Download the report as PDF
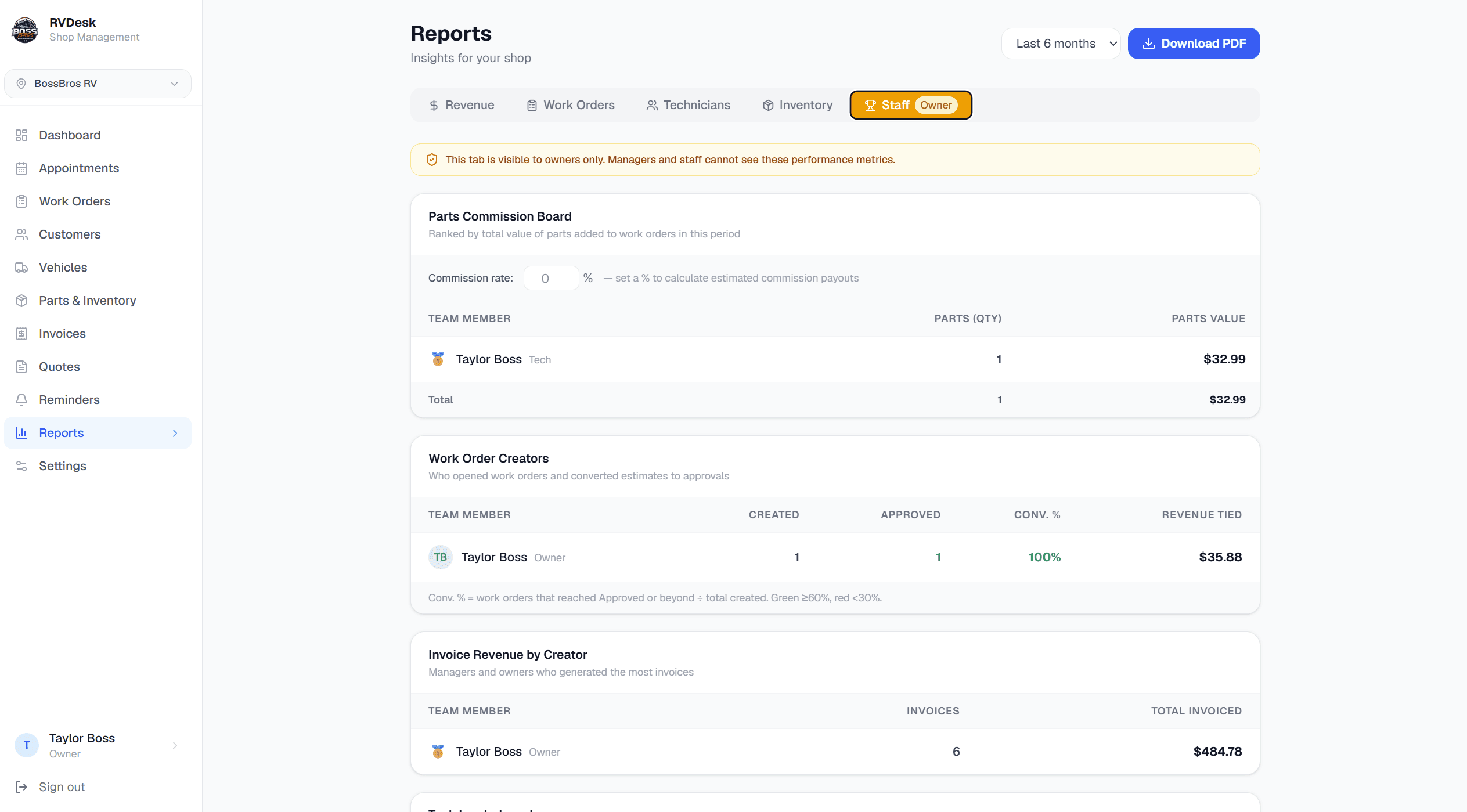The image size is (1467, 812). pyautogui.click(x=1194, y=44)
